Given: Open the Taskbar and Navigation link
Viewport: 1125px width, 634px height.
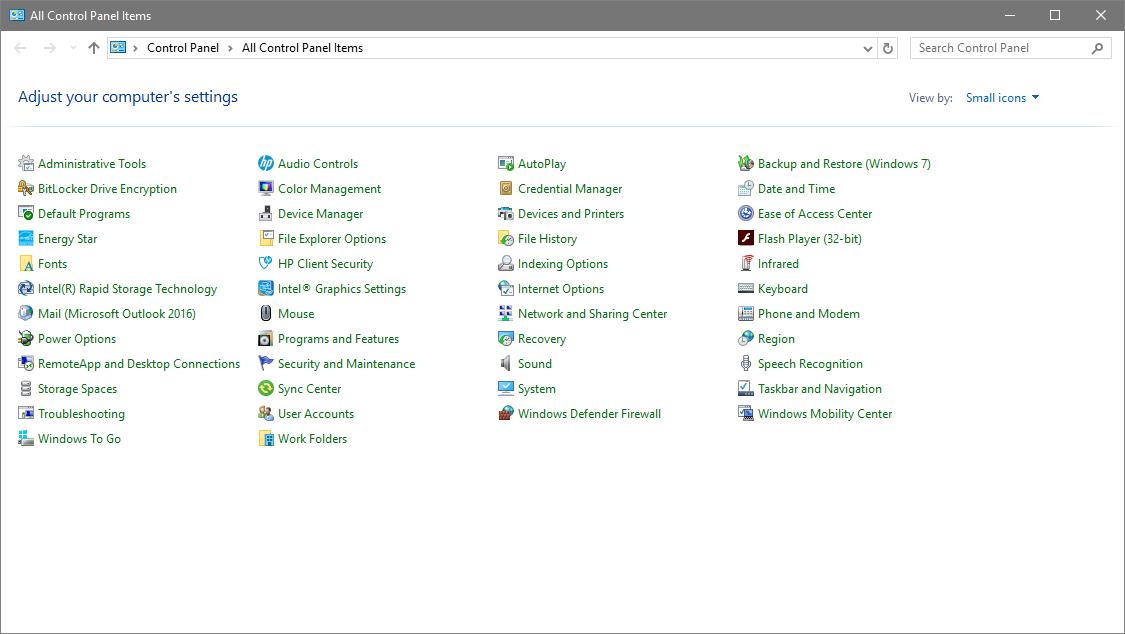Looking at the screenshot, I should 820,389.
